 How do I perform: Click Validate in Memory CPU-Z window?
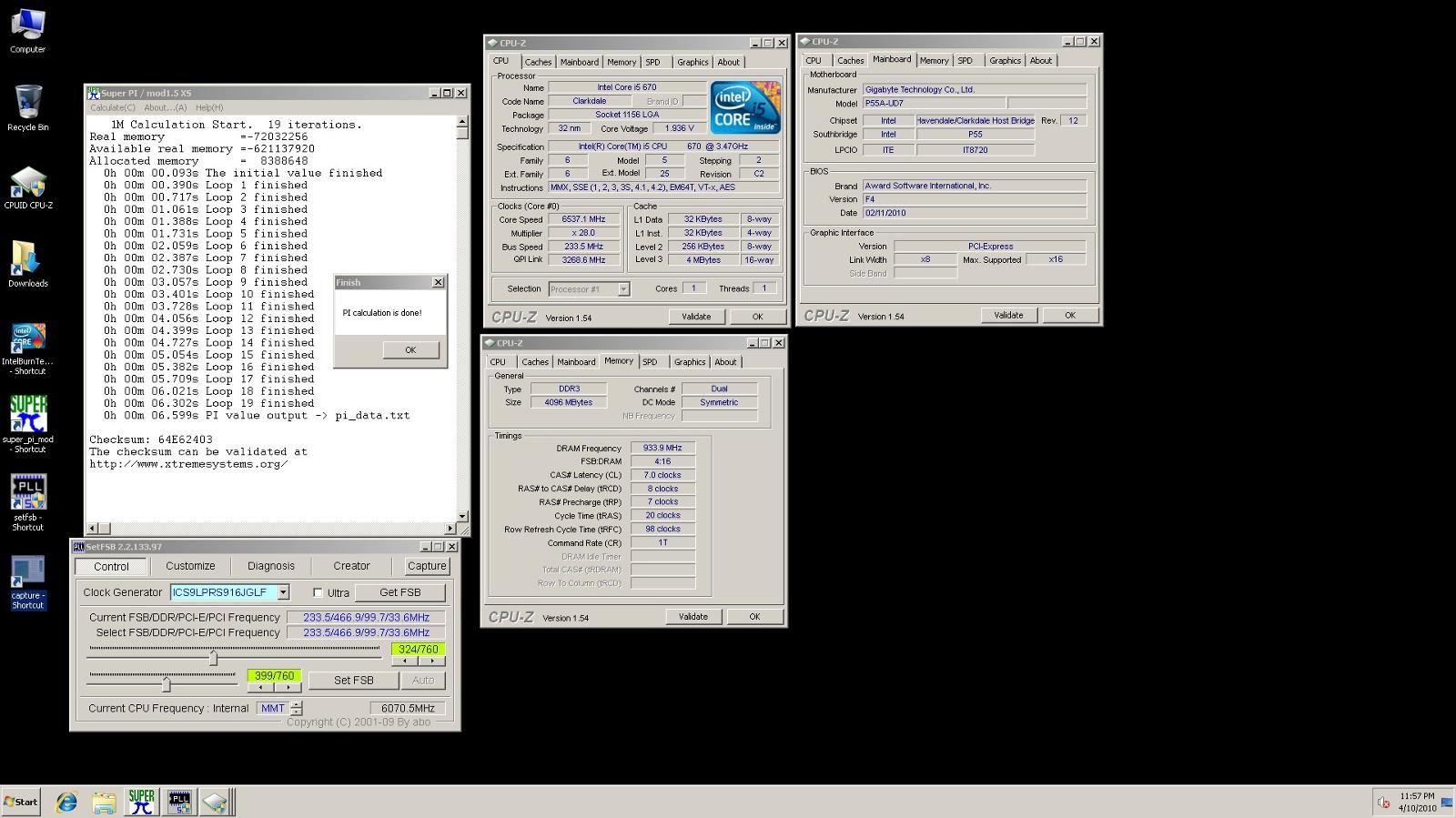tap(693, 617)
